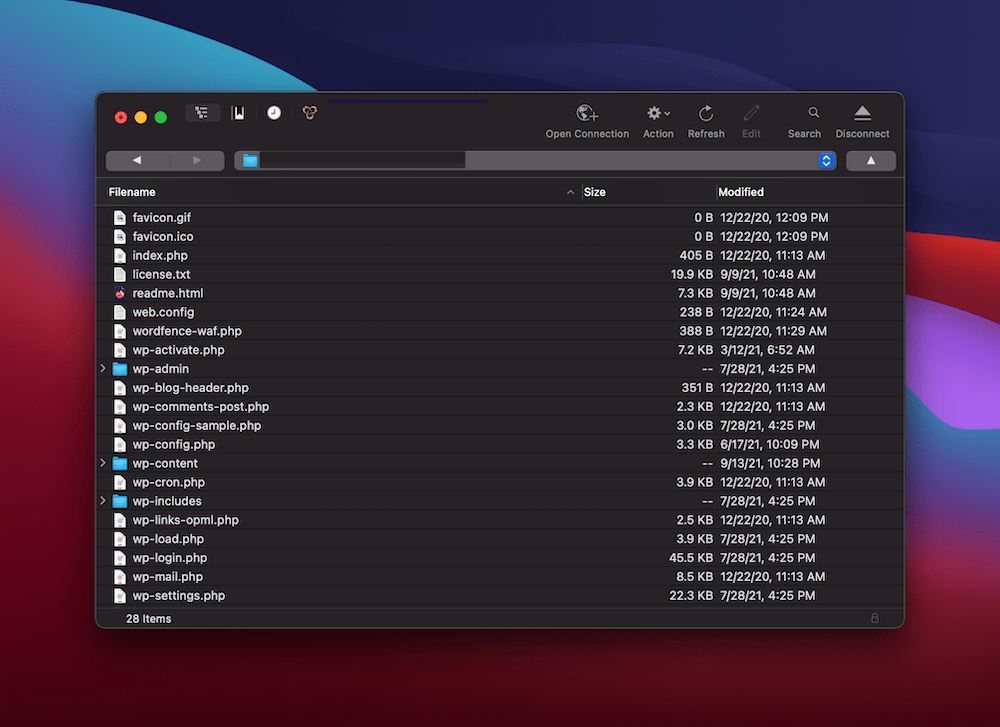Screen dimensions: 1000x727
Task: Select the wp-load.php file name
Action: click(x=168, y=539)
